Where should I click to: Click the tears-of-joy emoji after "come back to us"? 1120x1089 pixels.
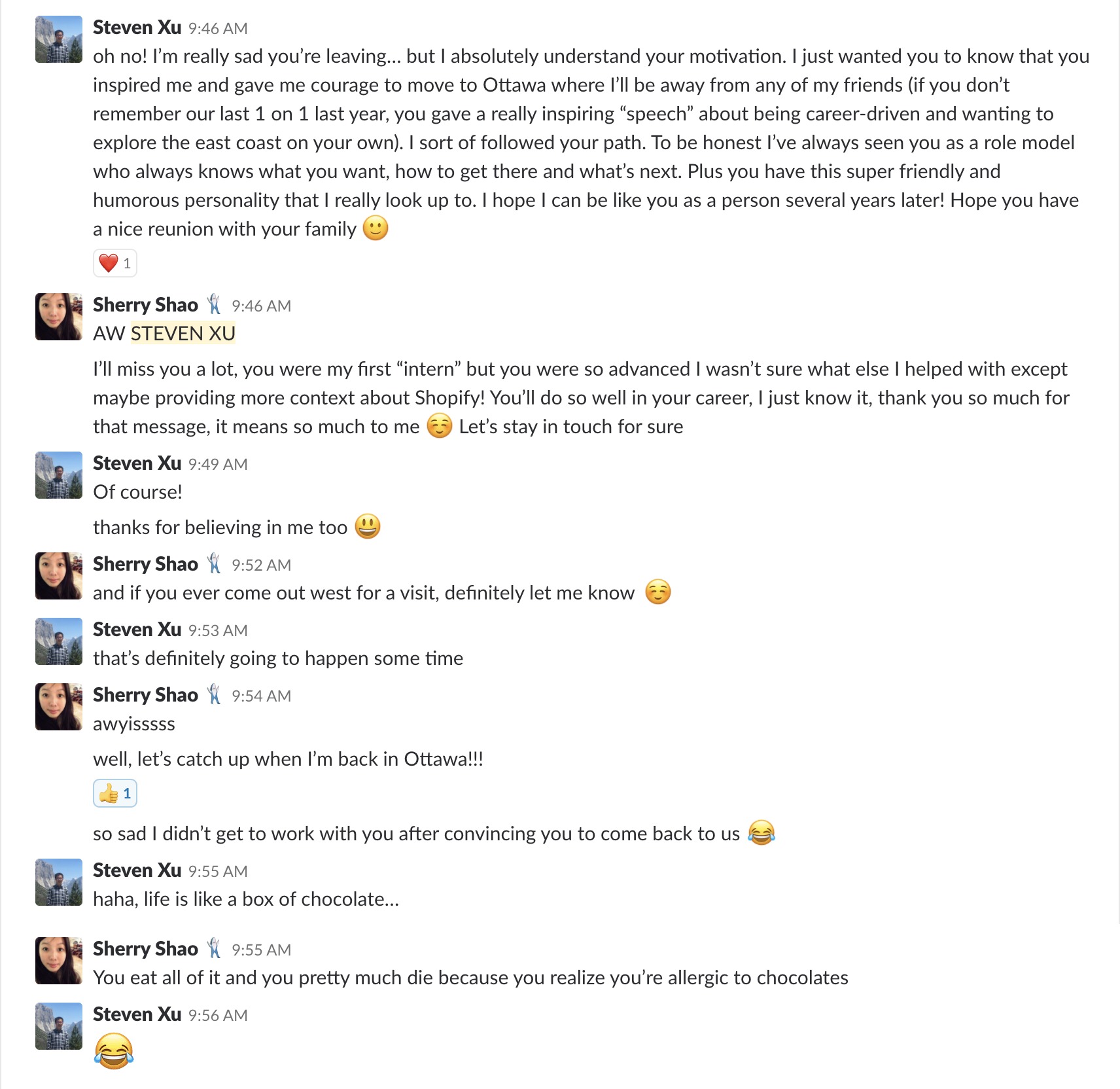[761, 833]
